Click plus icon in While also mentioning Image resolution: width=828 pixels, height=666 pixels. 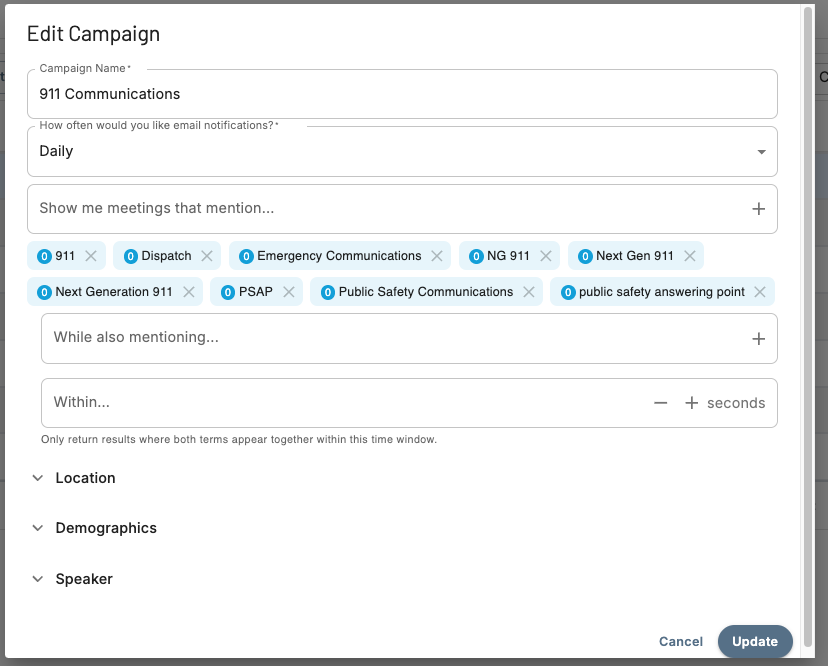[x=758, y=339]
